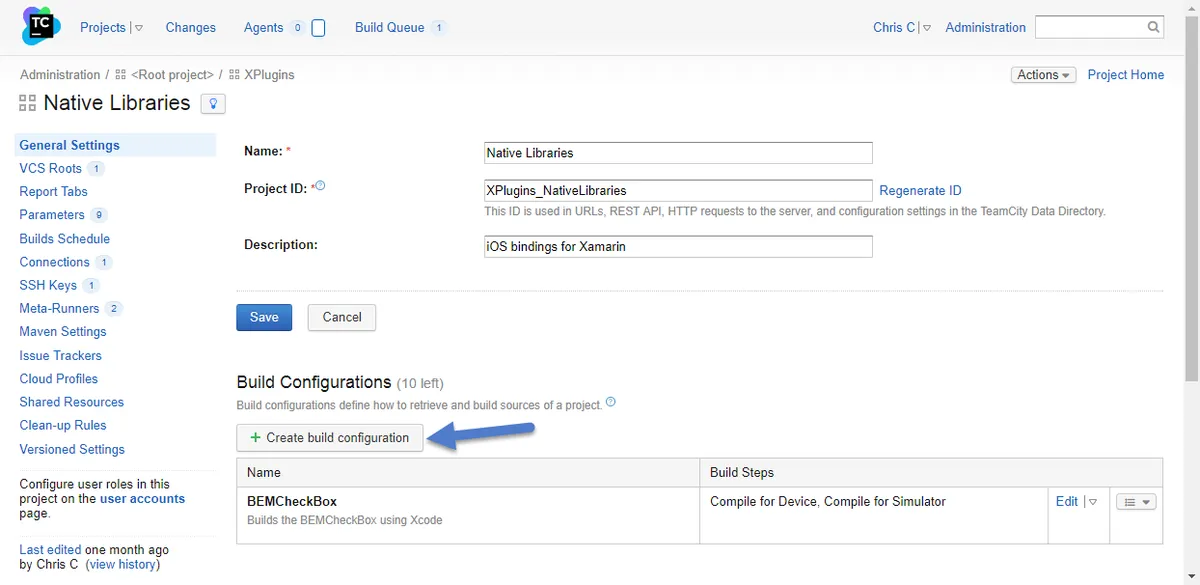Click the Root project grid icon in breadcrumb
This screenshot has height=585, width=1200.
121,75
